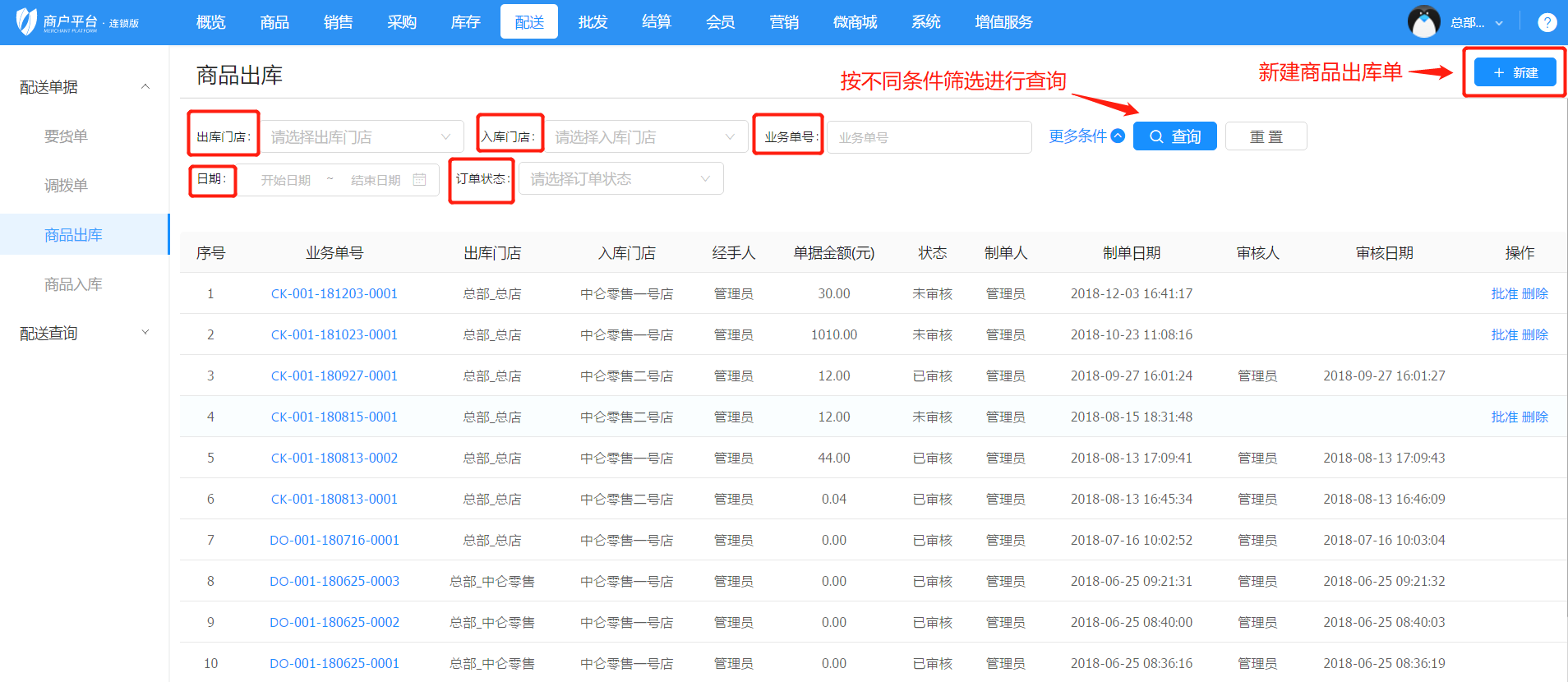Open the date range calendar icon
This screenshot has width=1568, height=682.
click(419, 180)
